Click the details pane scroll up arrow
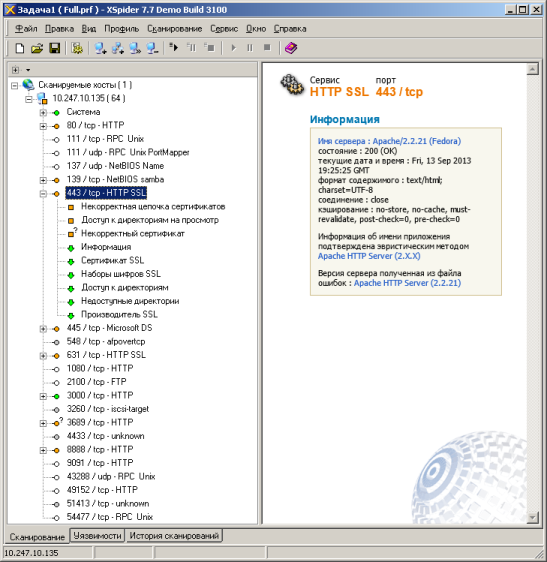Screen dimensions: 547x562 coord(533,69)
